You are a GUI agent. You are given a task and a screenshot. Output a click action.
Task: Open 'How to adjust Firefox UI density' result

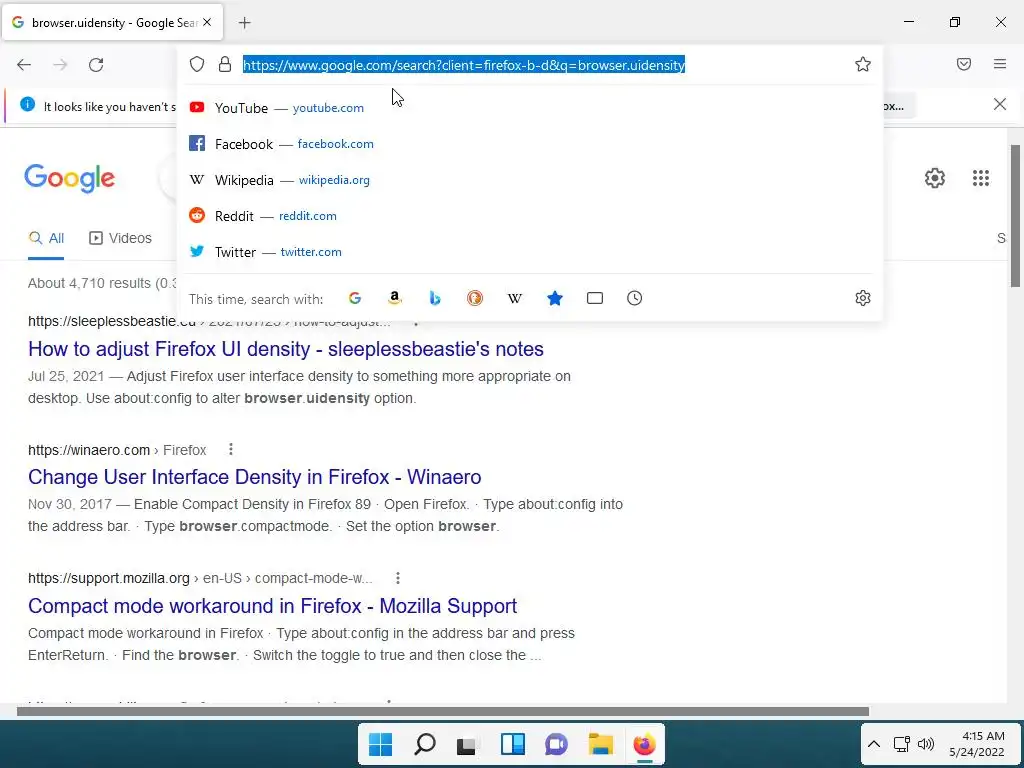(x=285, y=349)
